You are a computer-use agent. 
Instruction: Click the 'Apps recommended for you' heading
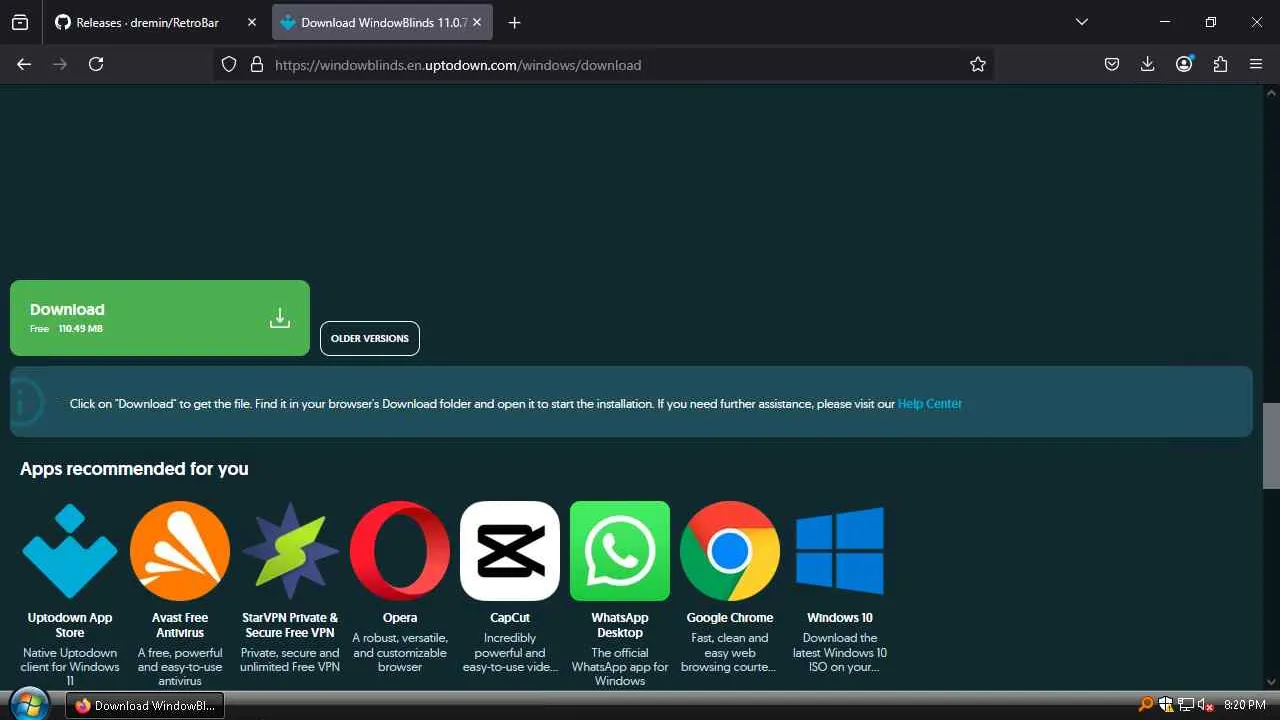[x=134, y=469]
